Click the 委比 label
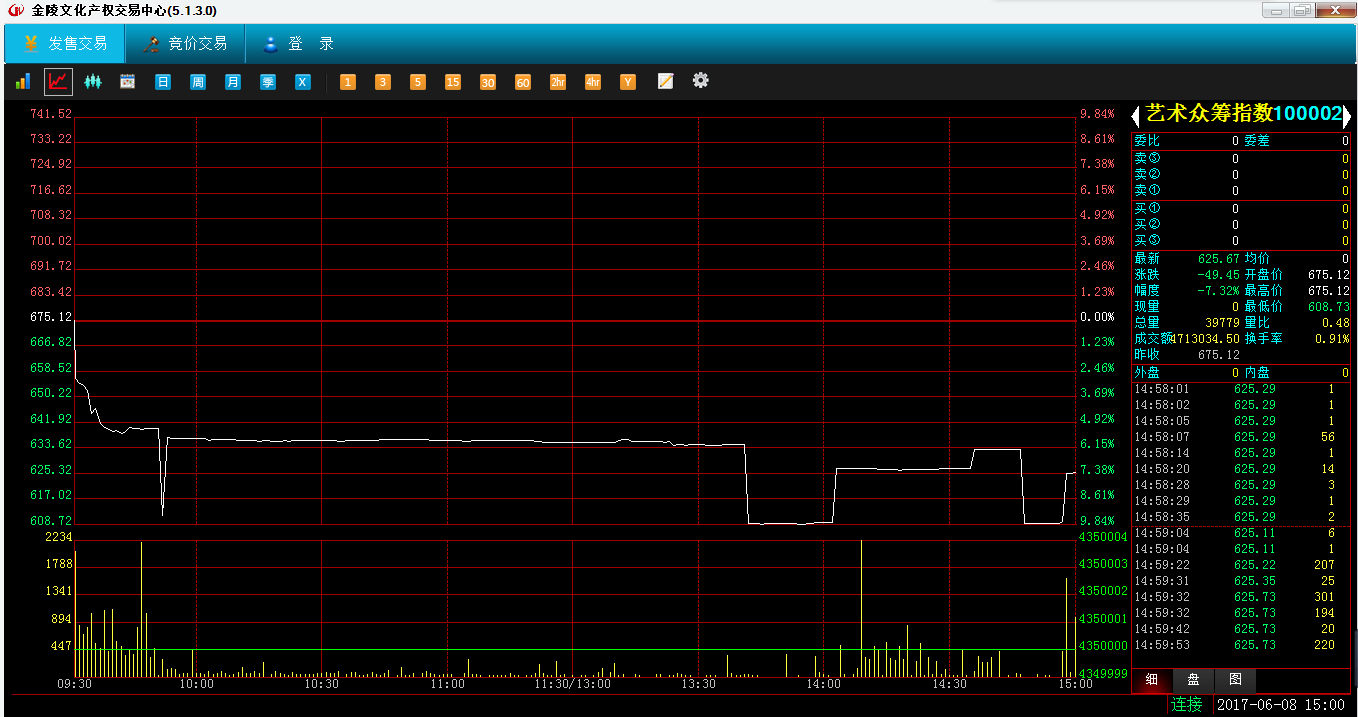1358x717 pixels. (x=1147, y=141)
